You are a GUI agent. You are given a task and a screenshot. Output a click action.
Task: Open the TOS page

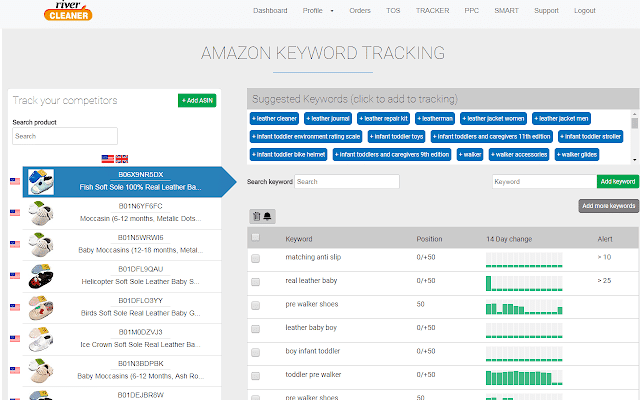393,11
